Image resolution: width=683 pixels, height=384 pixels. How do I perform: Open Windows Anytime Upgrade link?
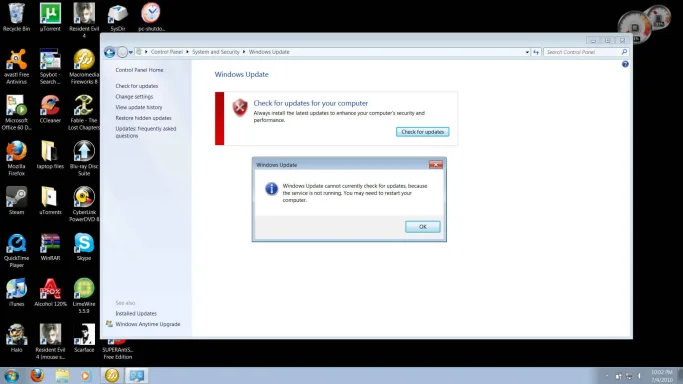[148, 324]
